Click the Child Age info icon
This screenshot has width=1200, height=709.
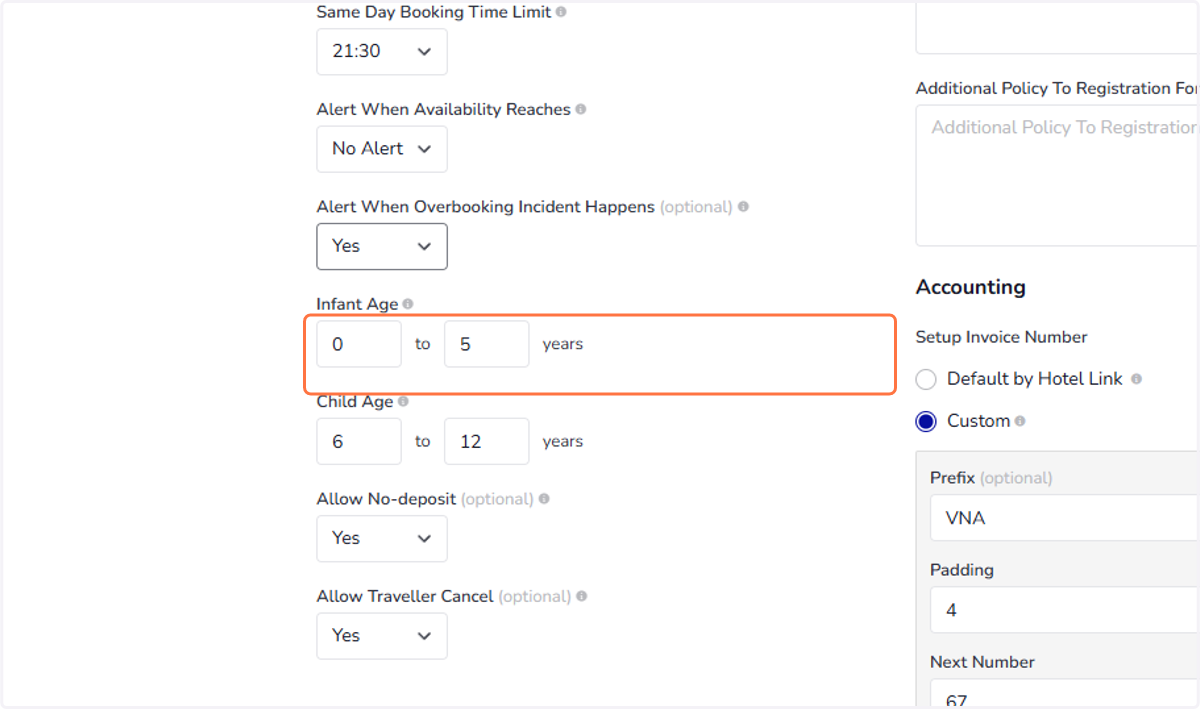pyautogui.click(x=403, y=401)
